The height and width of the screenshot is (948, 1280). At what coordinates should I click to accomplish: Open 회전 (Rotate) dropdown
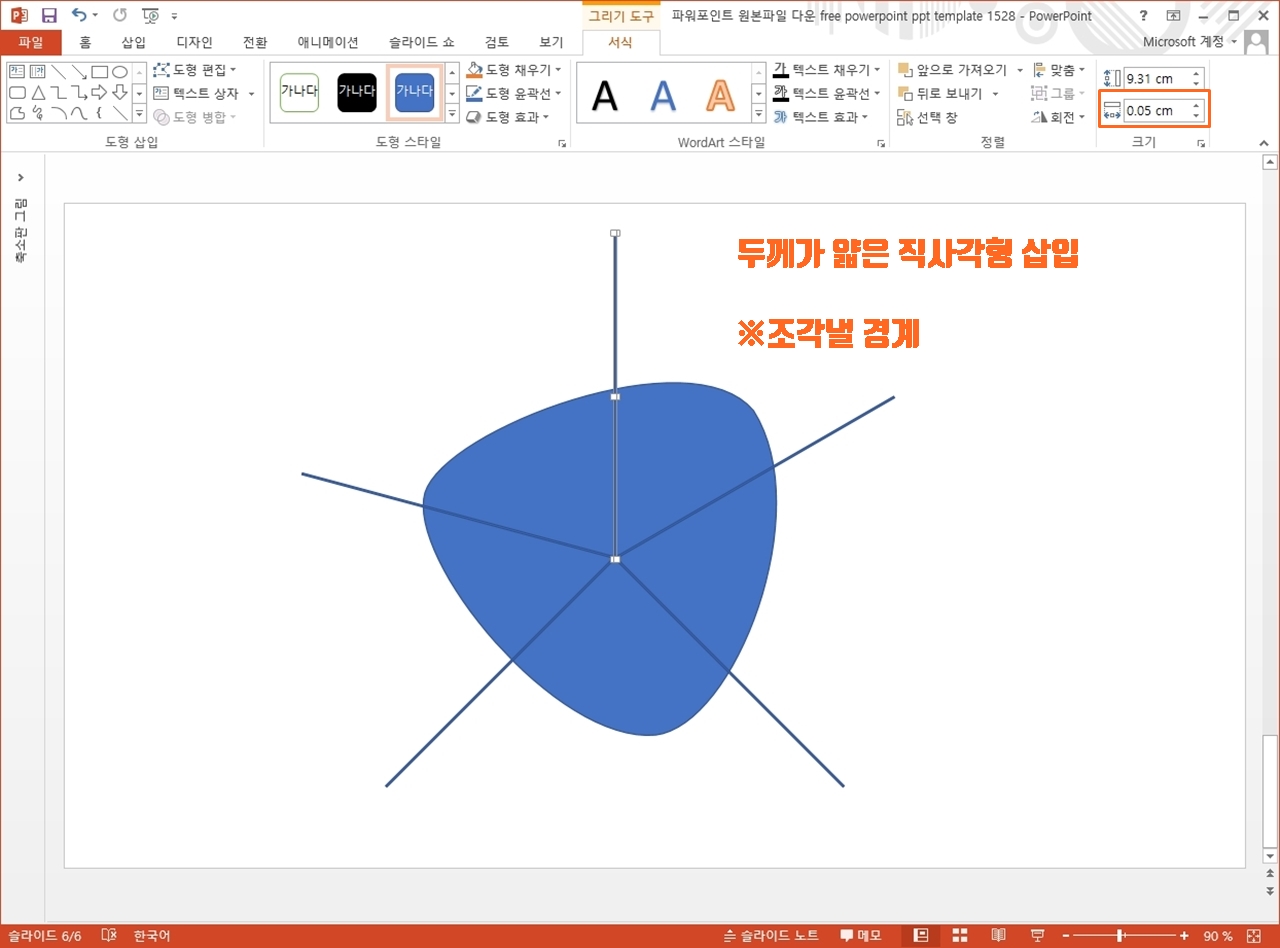[x=1058, y=117]
